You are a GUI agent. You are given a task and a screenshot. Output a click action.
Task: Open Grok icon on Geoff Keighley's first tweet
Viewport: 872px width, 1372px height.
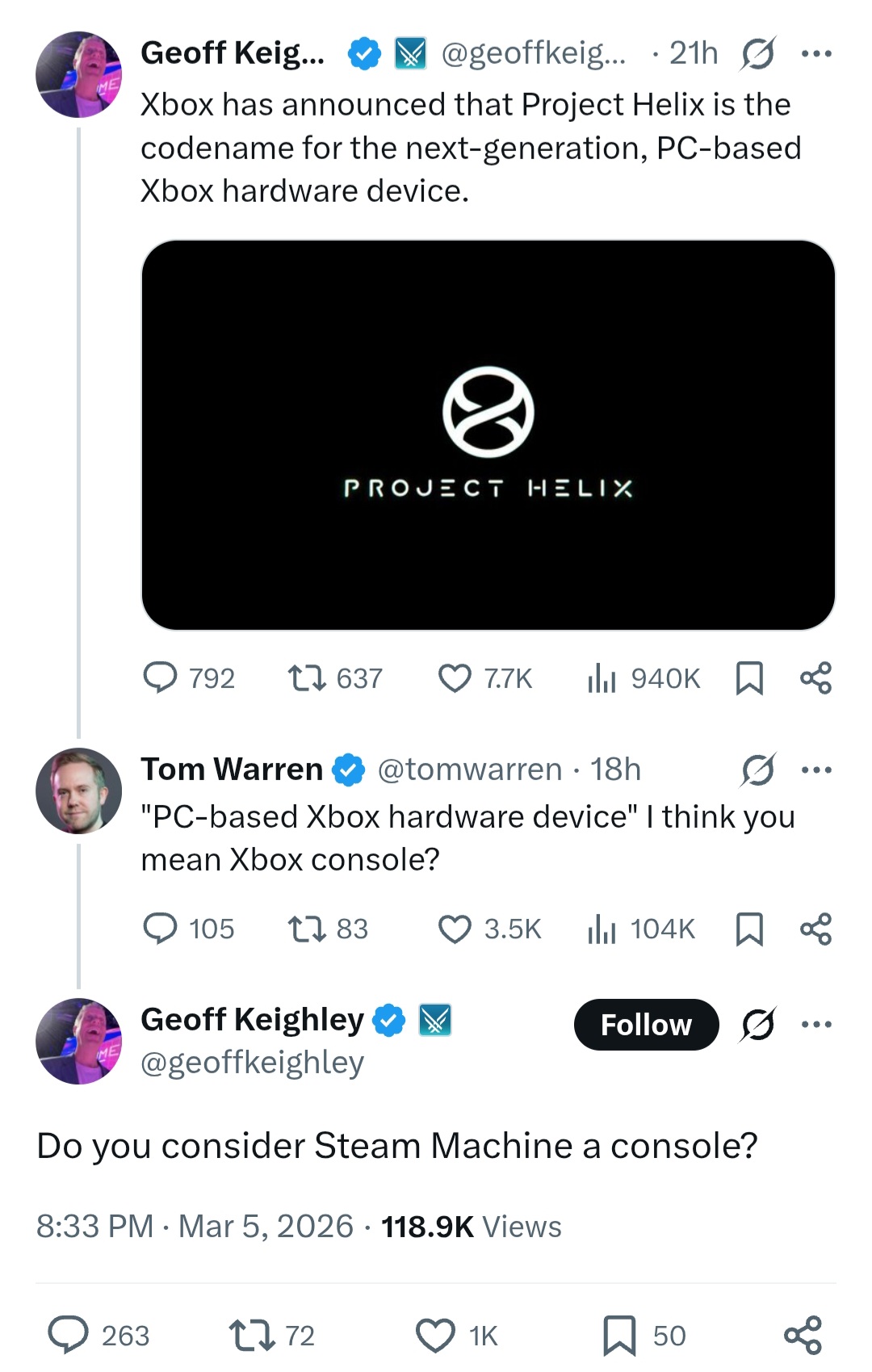[x=757, y=54]
